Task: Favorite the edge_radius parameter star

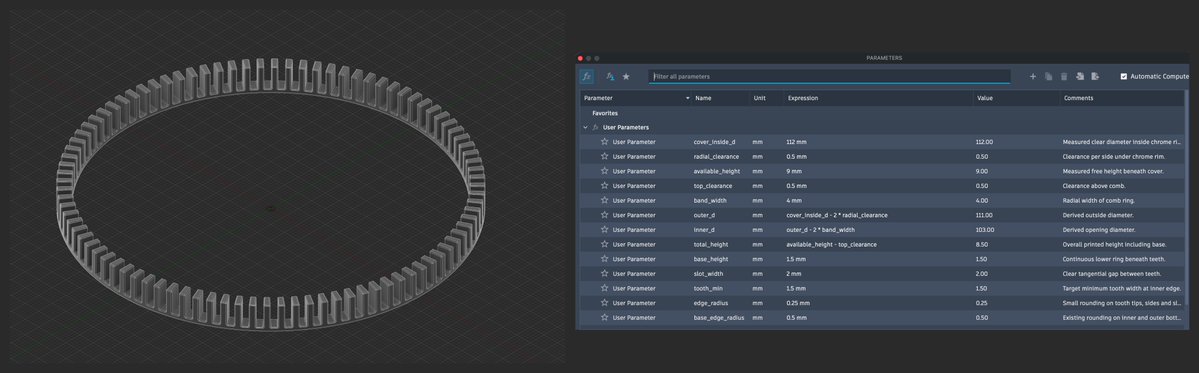Action: pyautogui.click(x=604, y=303)
